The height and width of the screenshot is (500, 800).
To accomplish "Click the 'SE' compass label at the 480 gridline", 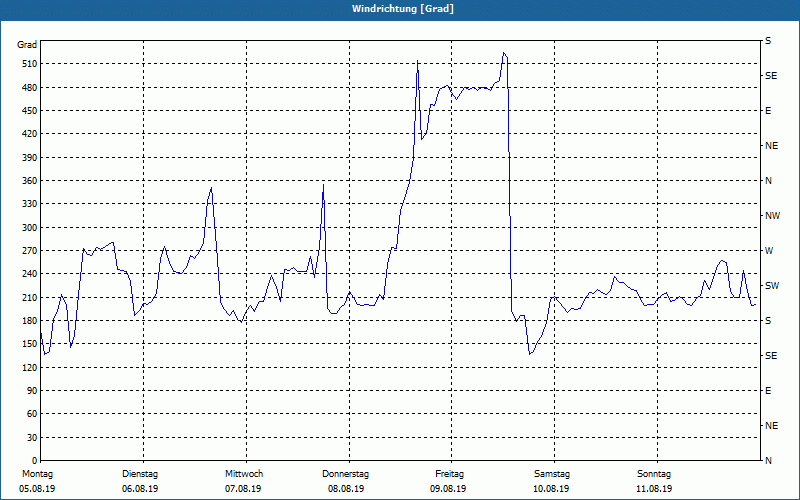I will point(771,76).
